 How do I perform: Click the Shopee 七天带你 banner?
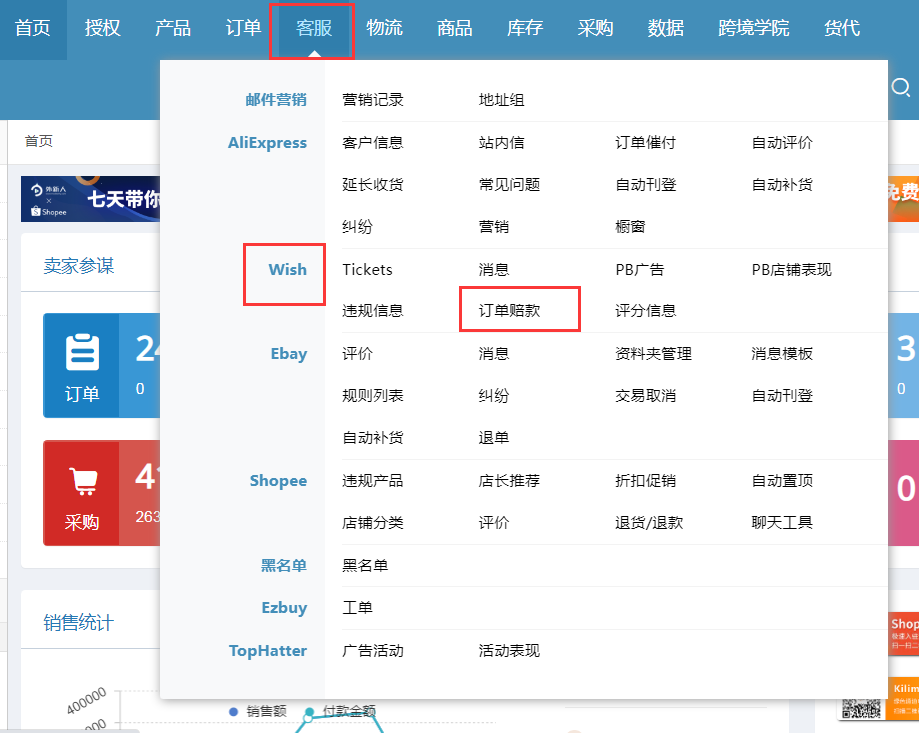coord(90,199)
